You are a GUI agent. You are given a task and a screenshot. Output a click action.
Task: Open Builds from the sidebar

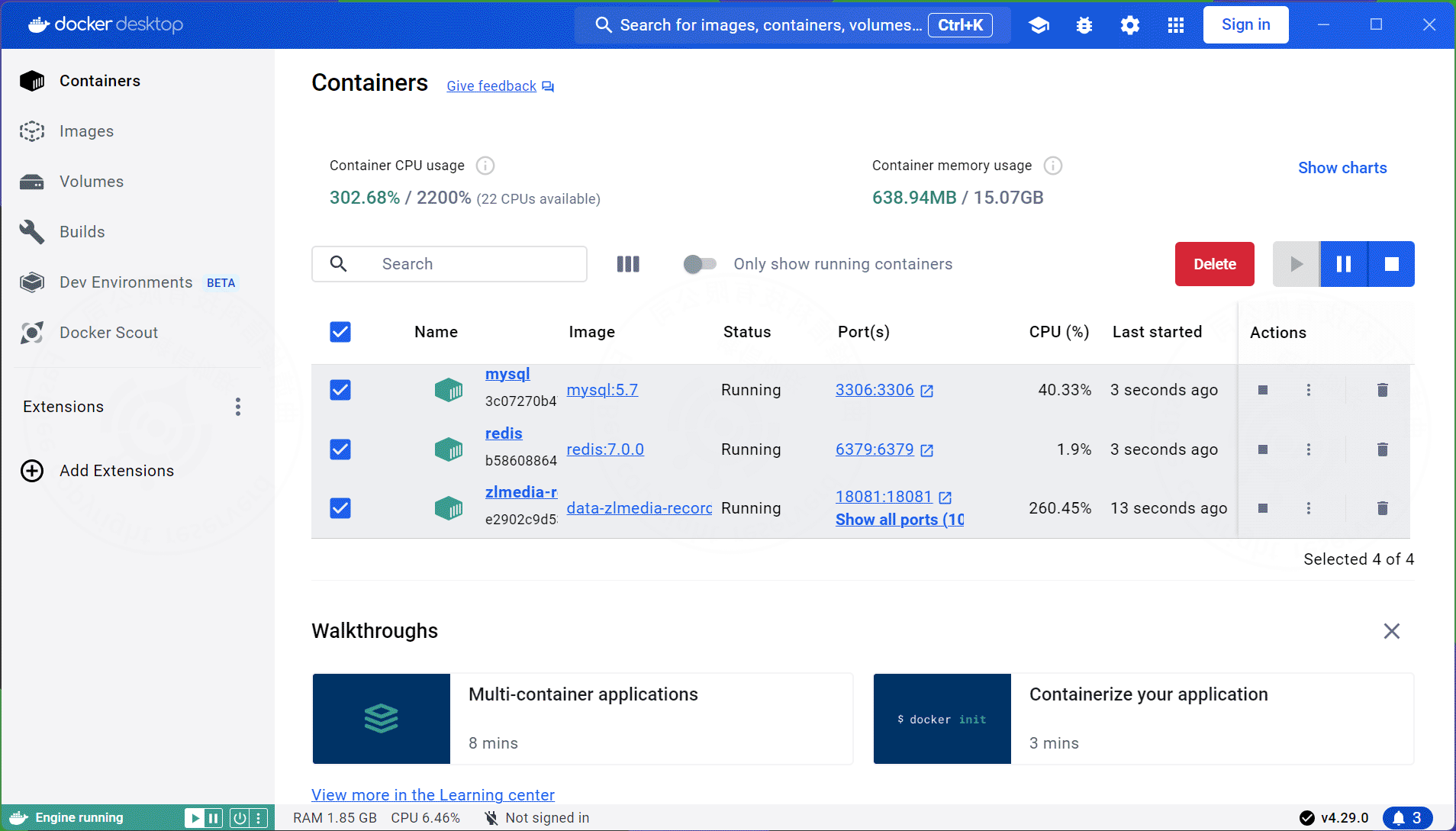click(138, 232)
